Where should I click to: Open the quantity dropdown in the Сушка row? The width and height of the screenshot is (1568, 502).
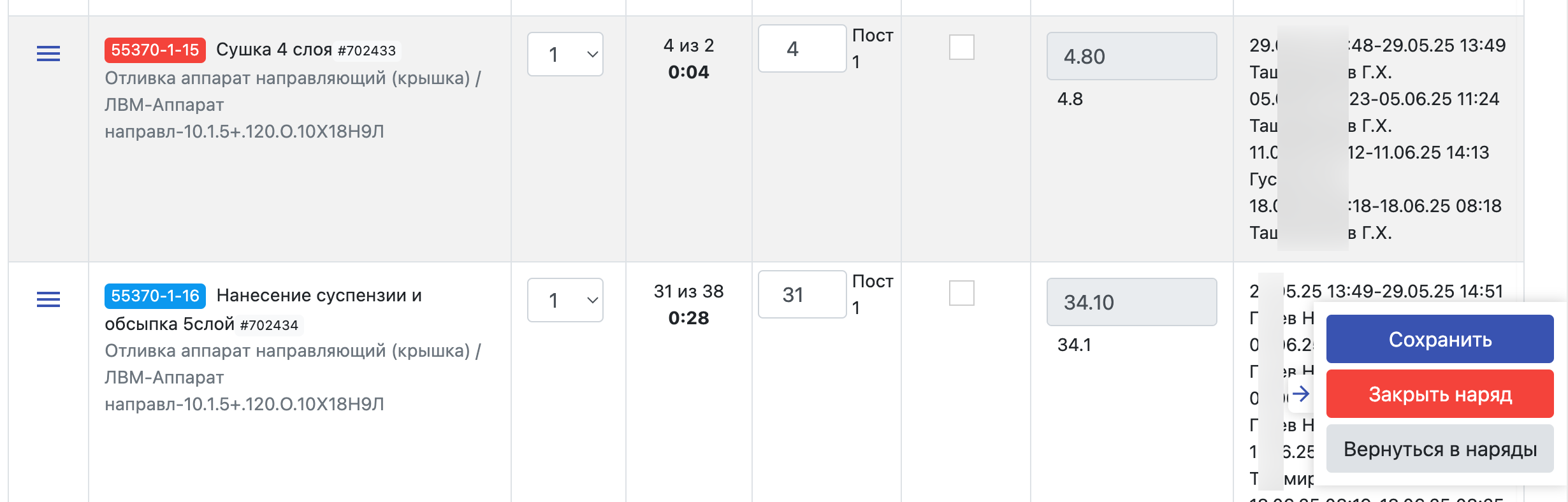565,54
